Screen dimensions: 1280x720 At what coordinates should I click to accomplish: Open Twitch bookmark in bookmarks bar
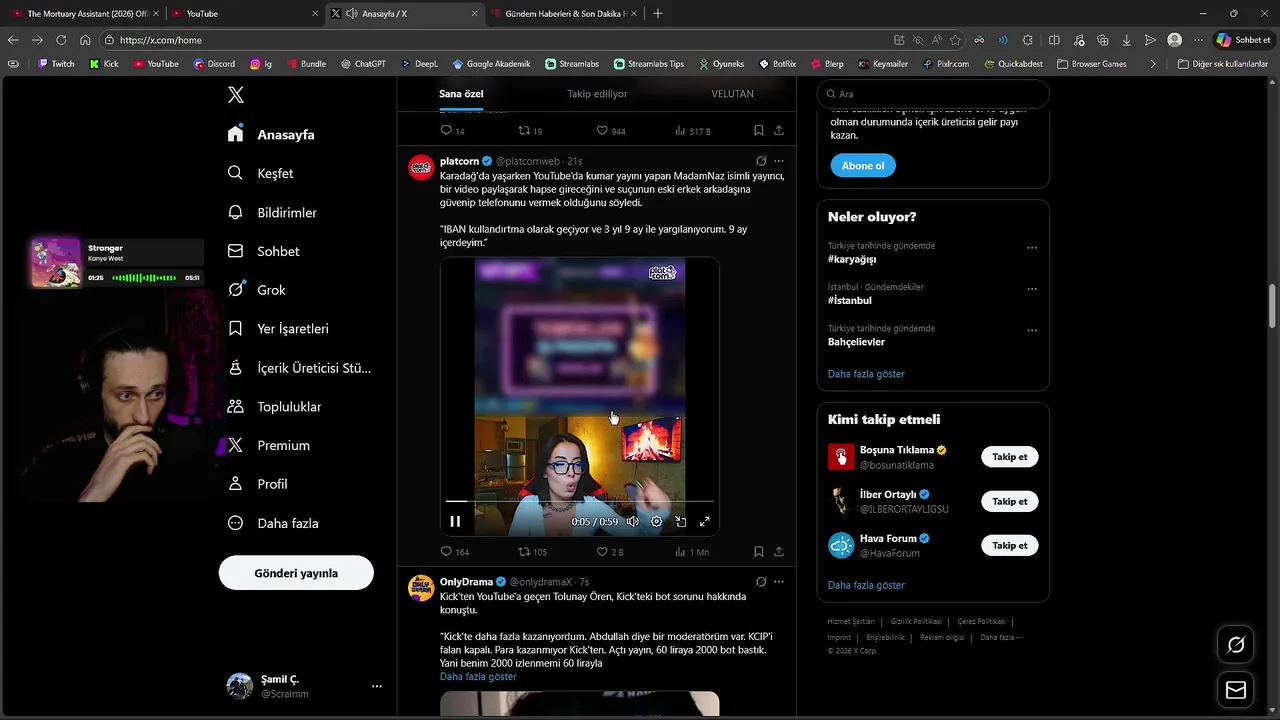coord(56,64)
